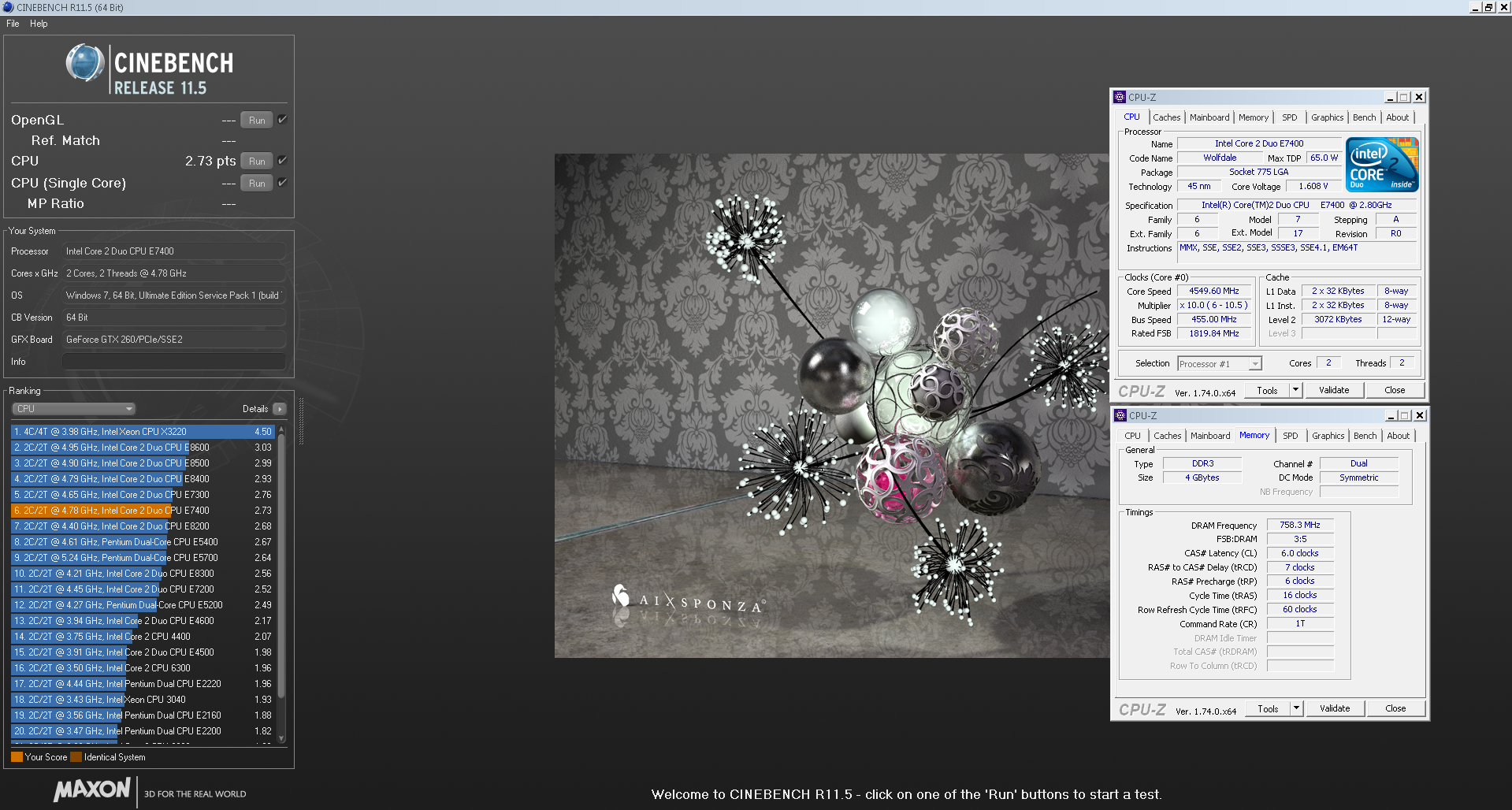Open Tools dropdown arrow in lower CPU-Z window
The height and width of the screenshot is (810, 1512).
(1296, 708)
